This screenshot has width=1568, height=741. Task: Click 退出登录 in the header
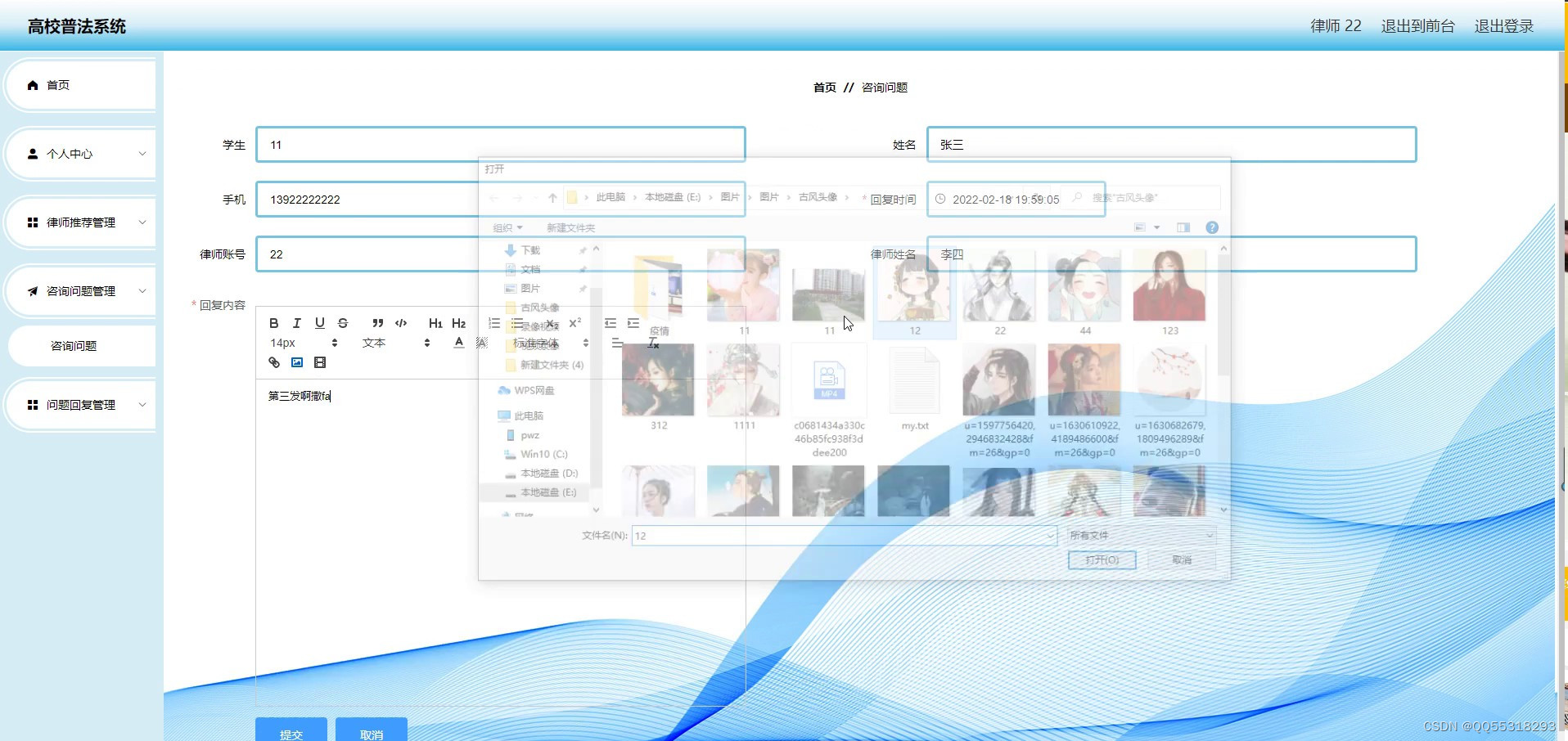pyautogui.click(x=1504, y=26)
